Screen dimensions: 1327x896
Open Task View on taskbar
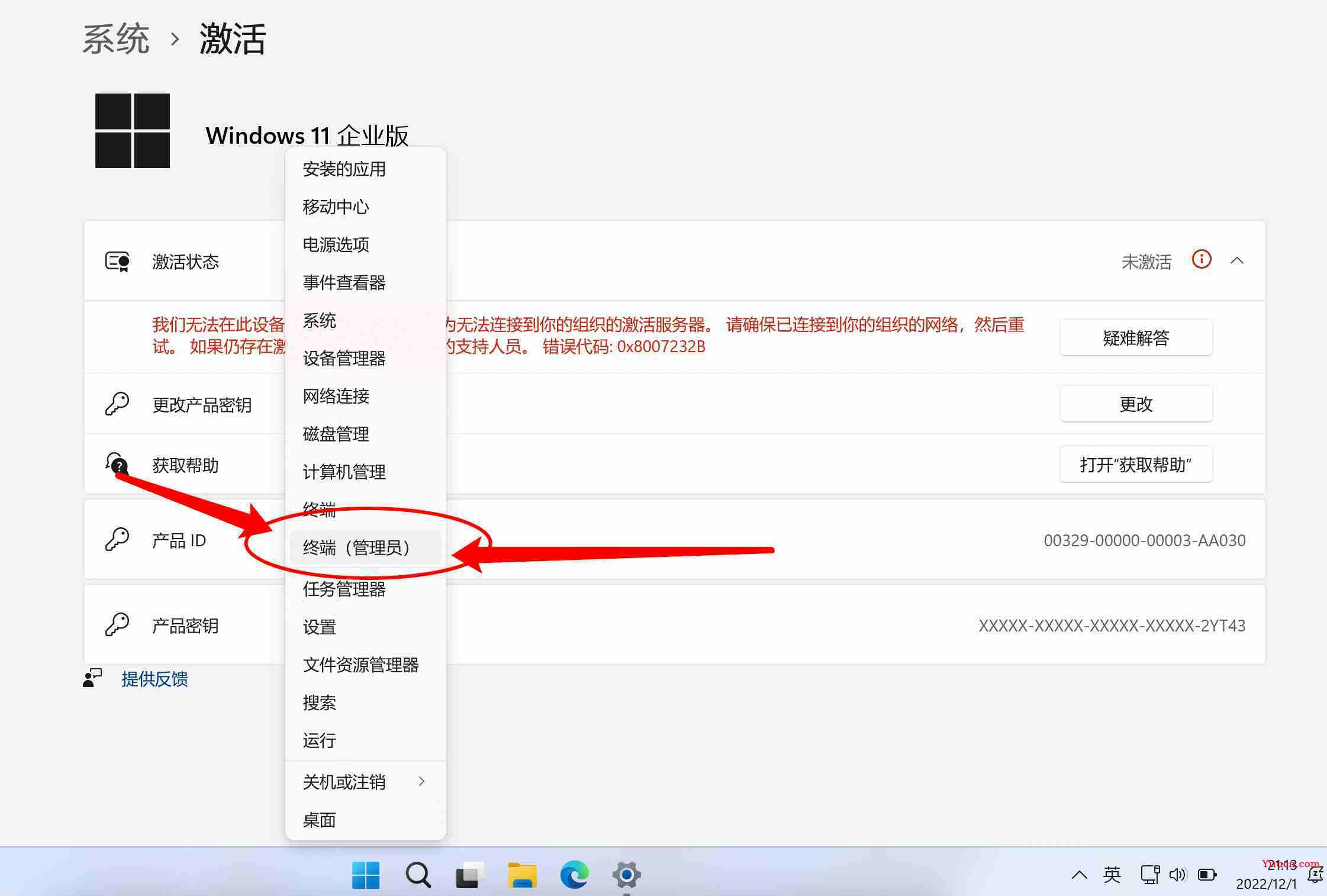[x=470, y=875]
